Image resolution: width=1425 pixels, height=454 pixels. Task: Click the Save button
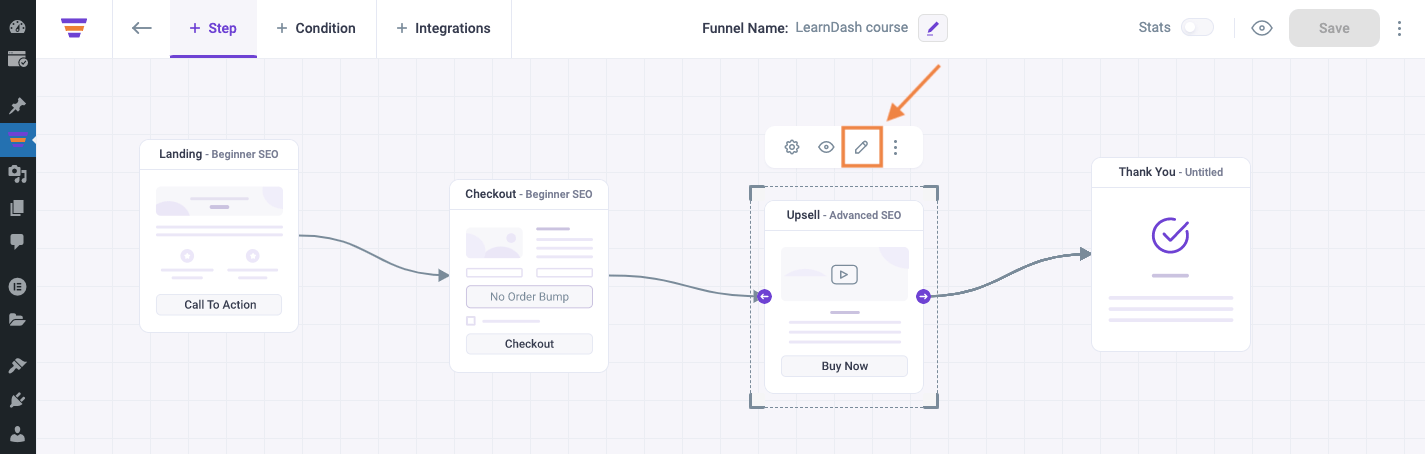pyautogui.click(x=1334, y=28)
